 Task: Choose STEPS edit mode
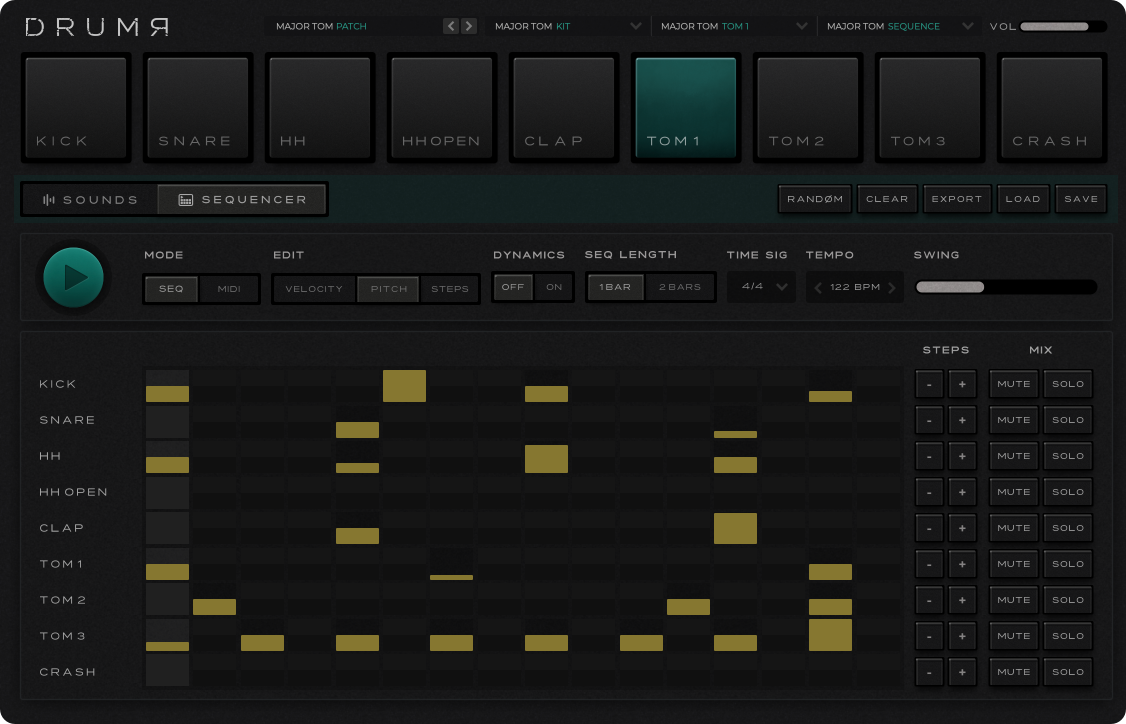pyautogui.click(x=450, y=289)
